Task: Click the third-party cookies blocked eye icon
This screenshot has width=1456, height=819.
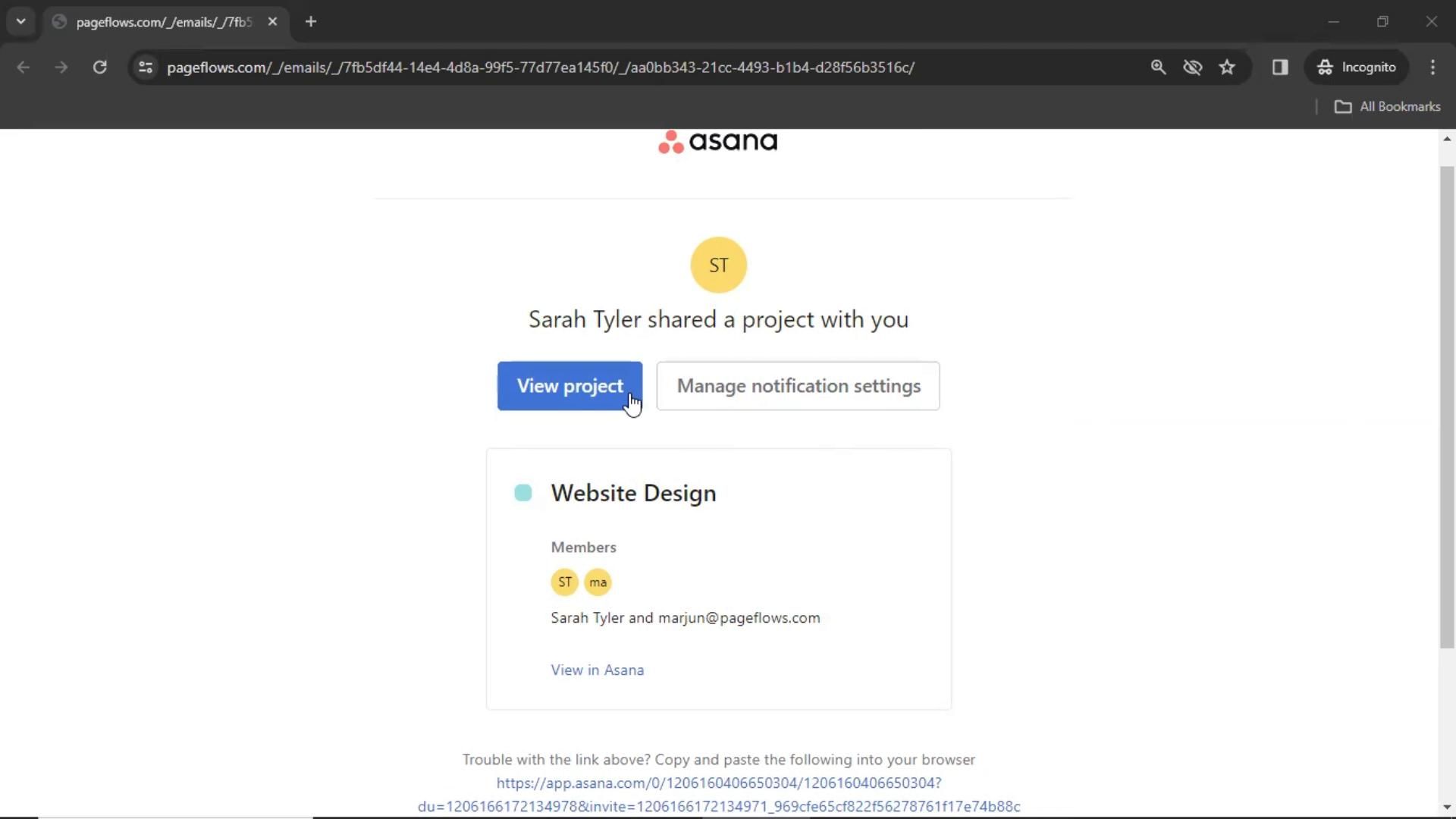Action: [x=1192, y=67]
